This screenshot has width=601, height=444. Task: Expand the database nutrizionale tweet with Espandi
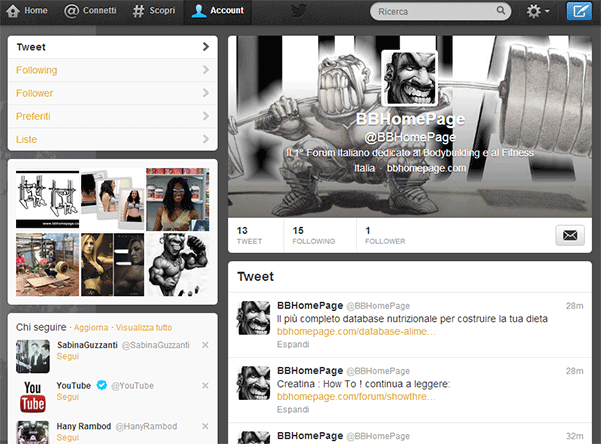pos(293,344)
